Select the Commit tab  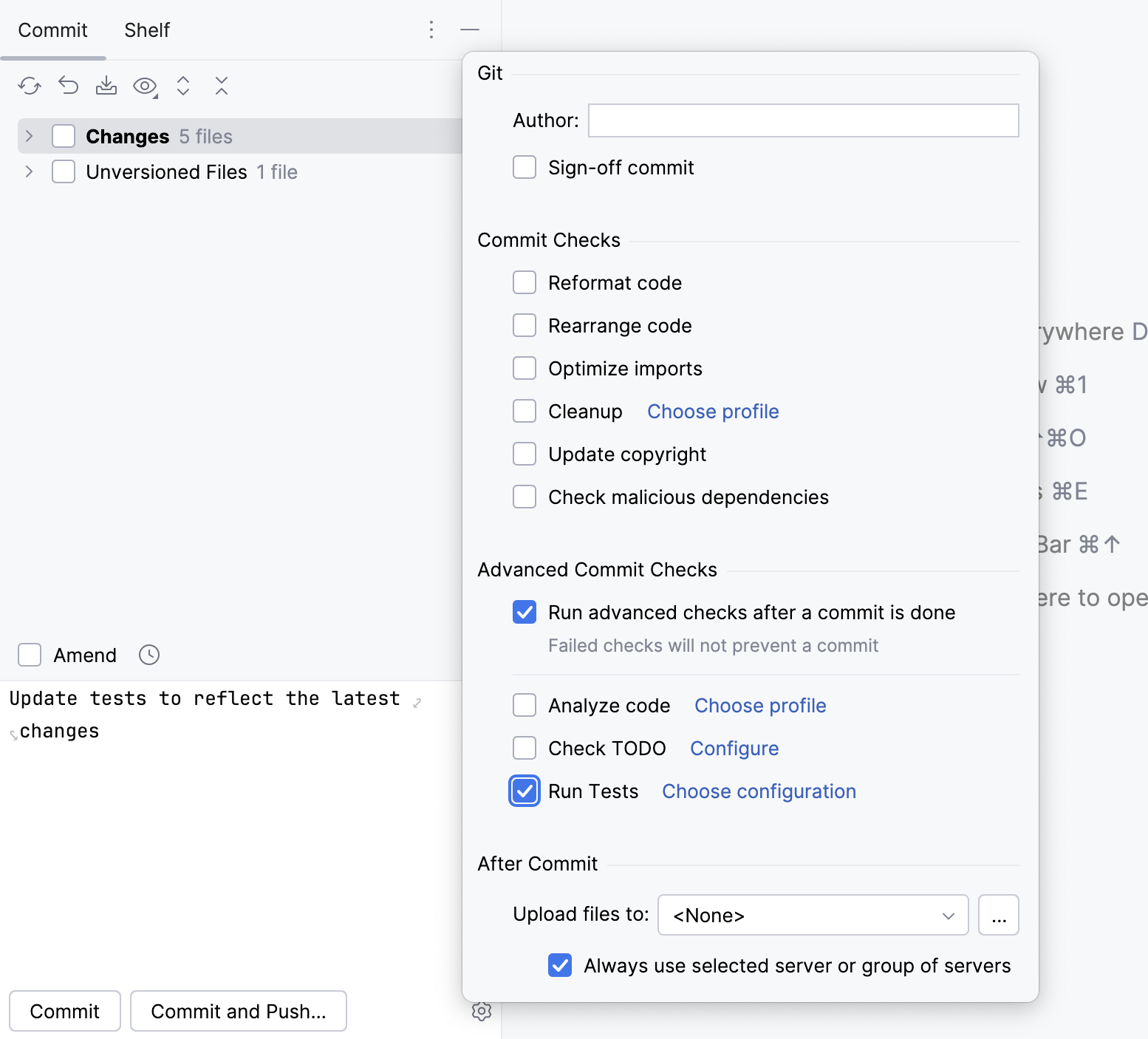click(x=52, y=30)
